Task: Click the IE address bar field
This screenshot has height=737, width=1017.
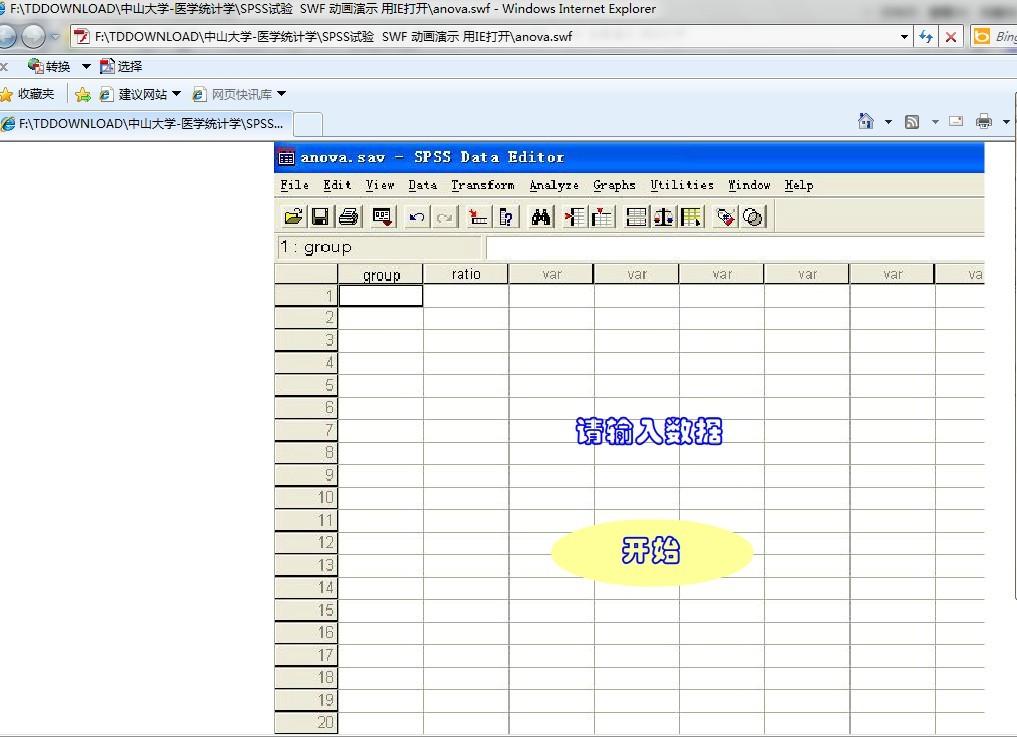Action: 483,37
